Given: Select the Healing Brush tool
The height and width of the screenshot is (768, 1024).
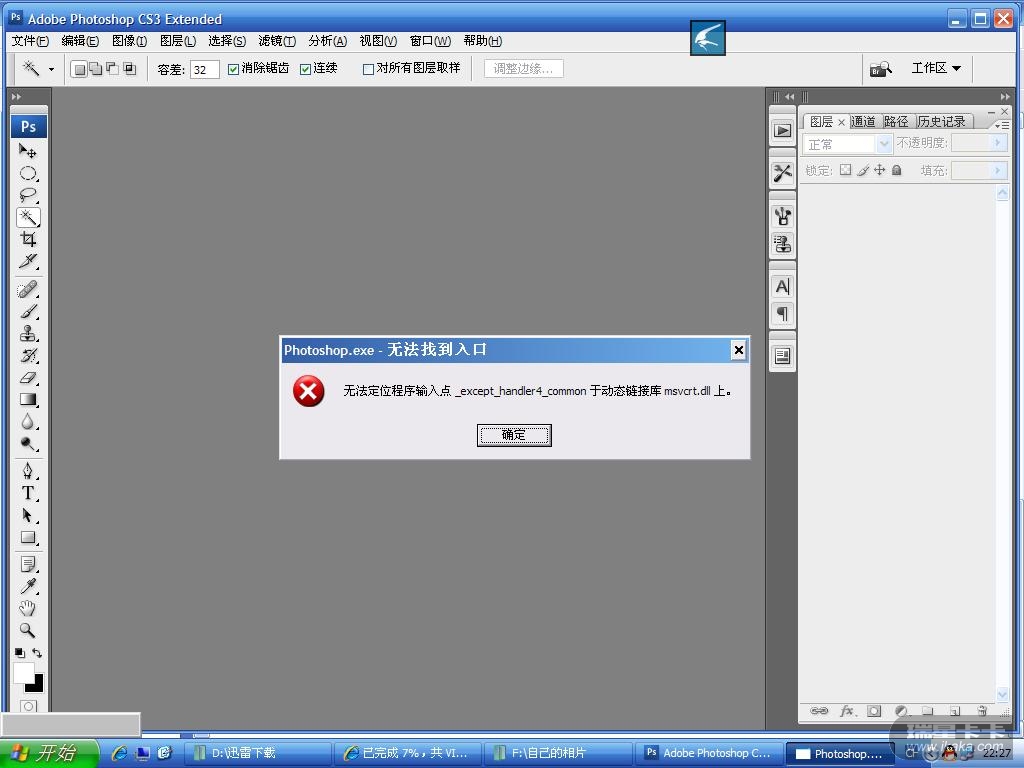Looking at the screenshot, I should 27,289.
